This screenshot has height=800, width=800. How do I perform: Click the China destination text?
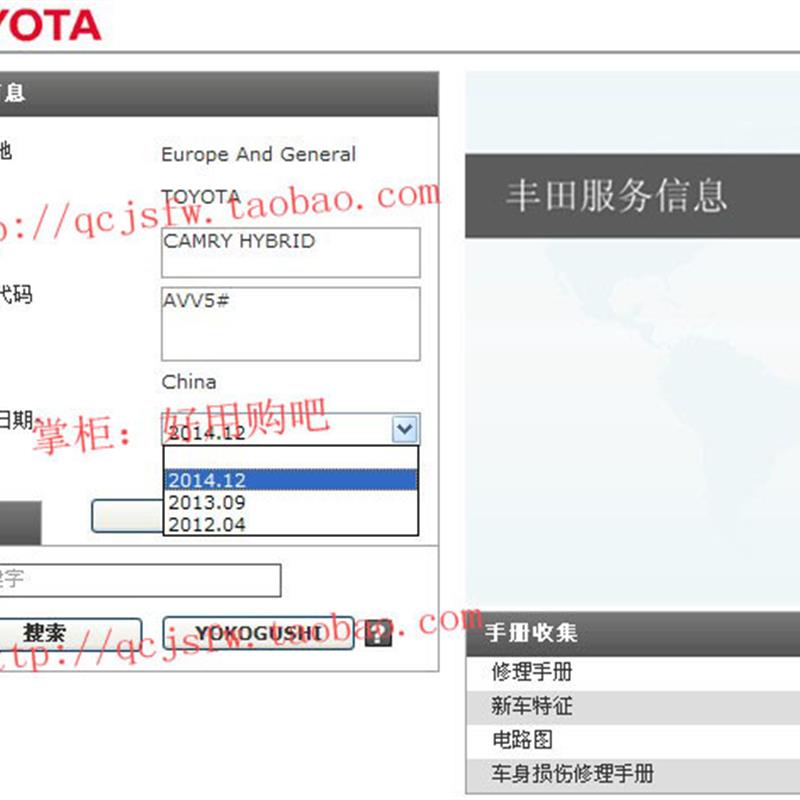click(x=189, y=382)
